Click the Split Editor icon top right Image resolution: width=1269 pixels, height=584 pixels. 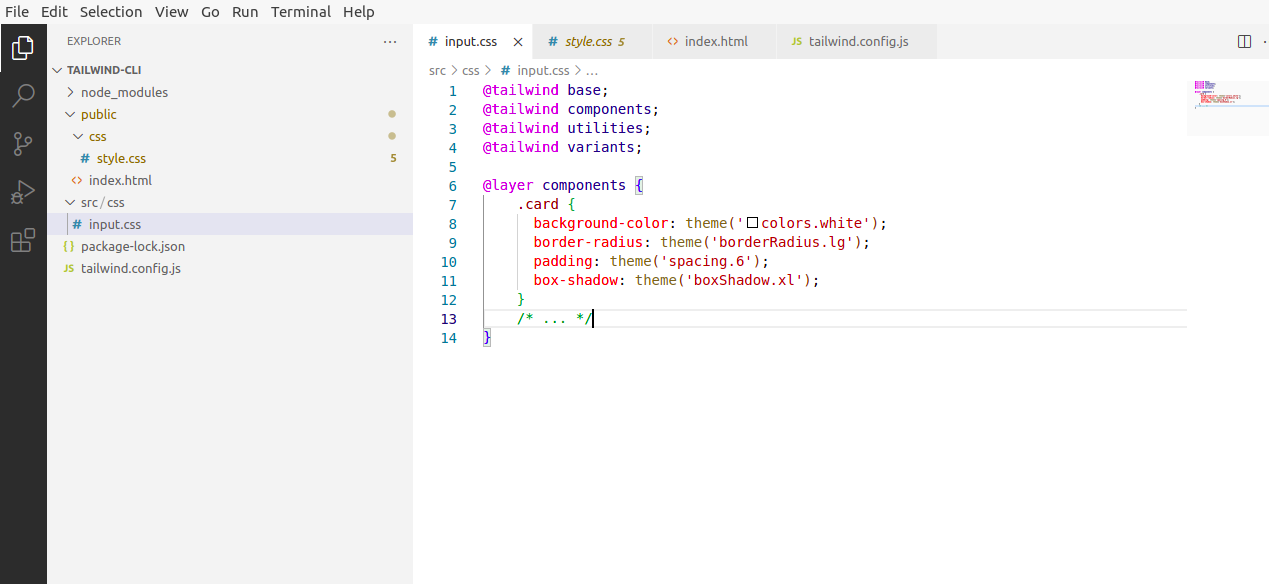pyautogui.click(x=1243, y=41)
